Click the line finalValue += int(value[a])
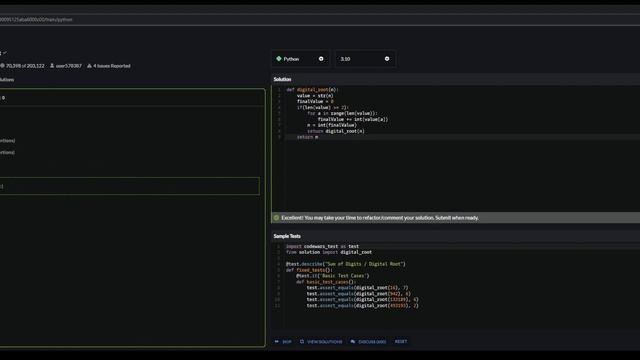 pyautogui.click(x=353, y=119)
